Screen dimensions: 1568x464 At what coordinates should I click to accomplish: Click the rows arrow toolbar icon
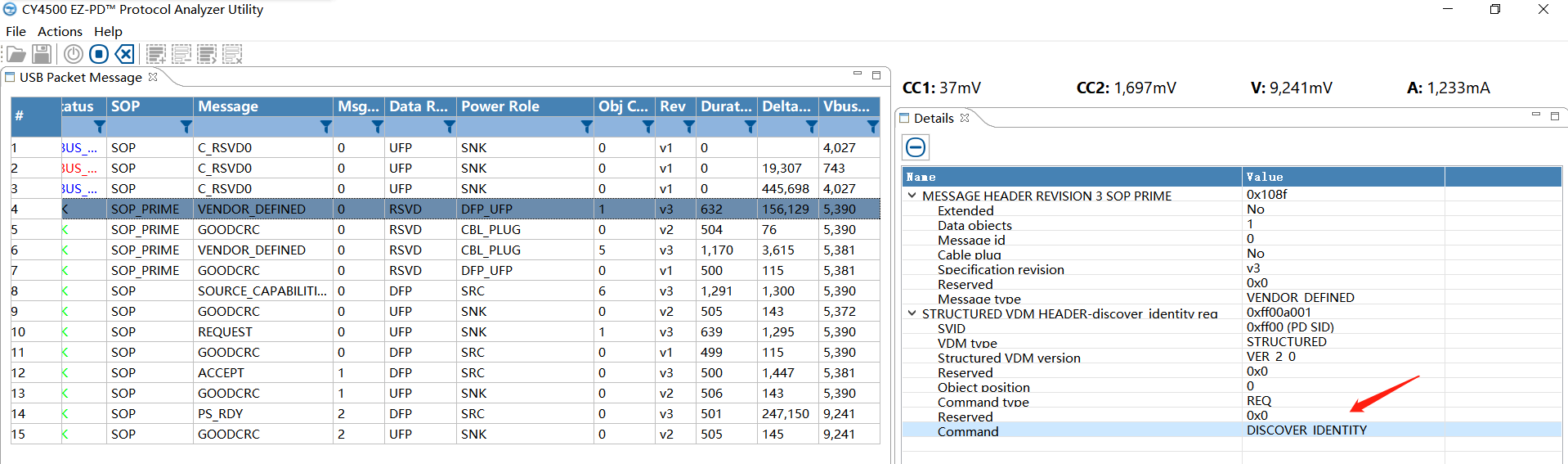tap(207, 54)
